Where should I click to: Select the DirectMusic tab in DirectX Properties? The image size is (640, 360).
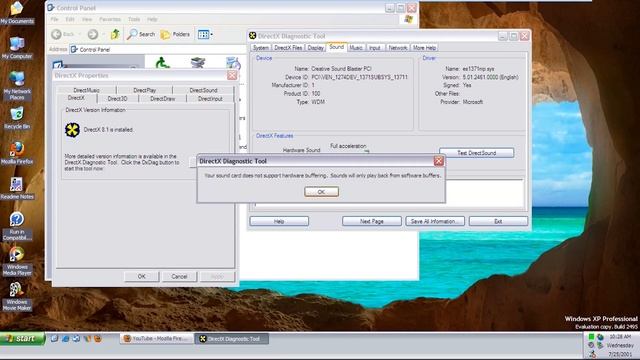[87, 90]
